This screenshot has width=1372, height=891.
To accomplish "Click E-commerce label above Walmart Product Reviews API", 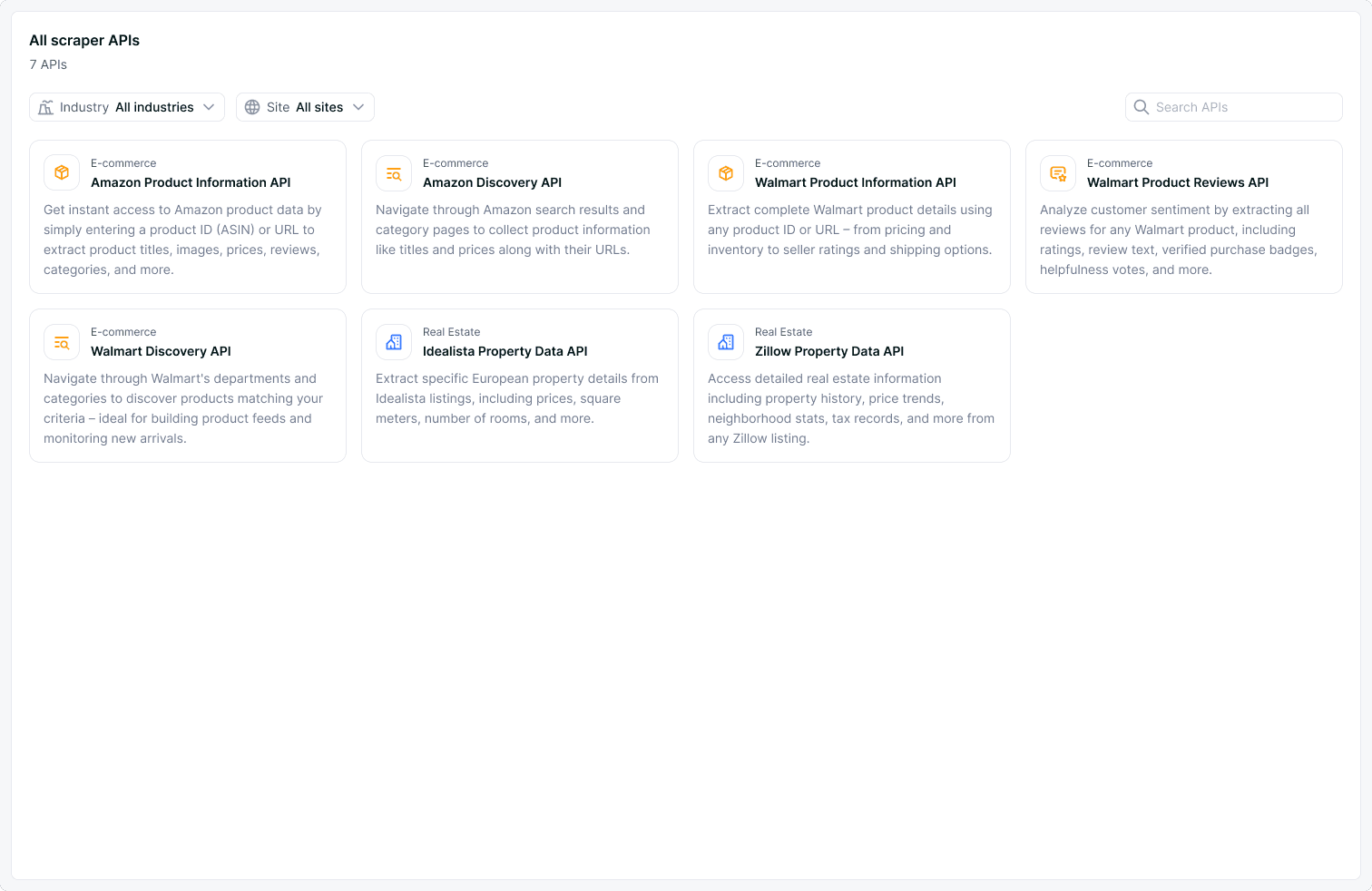I will pyautogui.click(x=1120, y=163).
